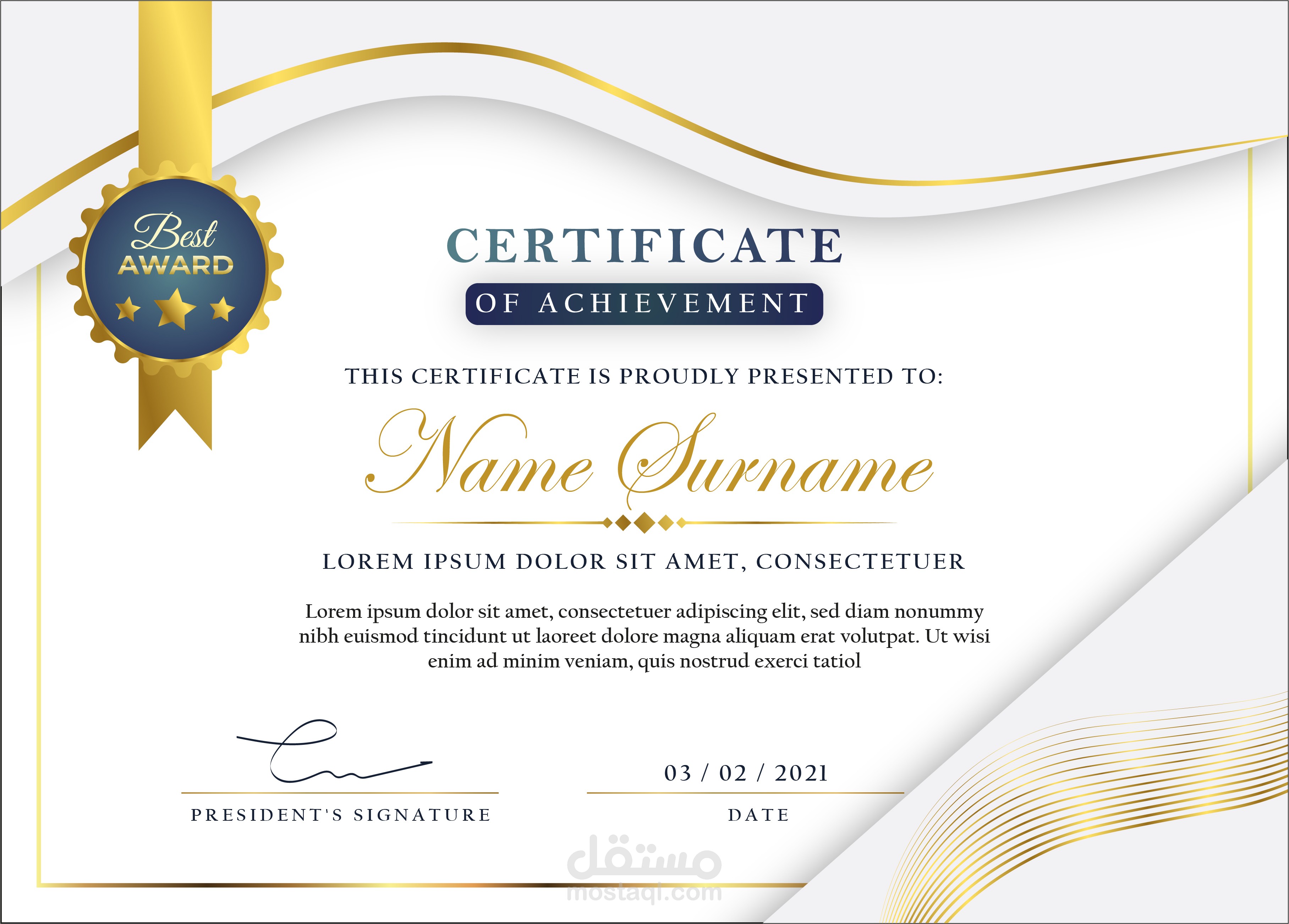
Task: Click the uppercase LOREM IPSUM DOLOR subtitle
Action: pos(644,561)
